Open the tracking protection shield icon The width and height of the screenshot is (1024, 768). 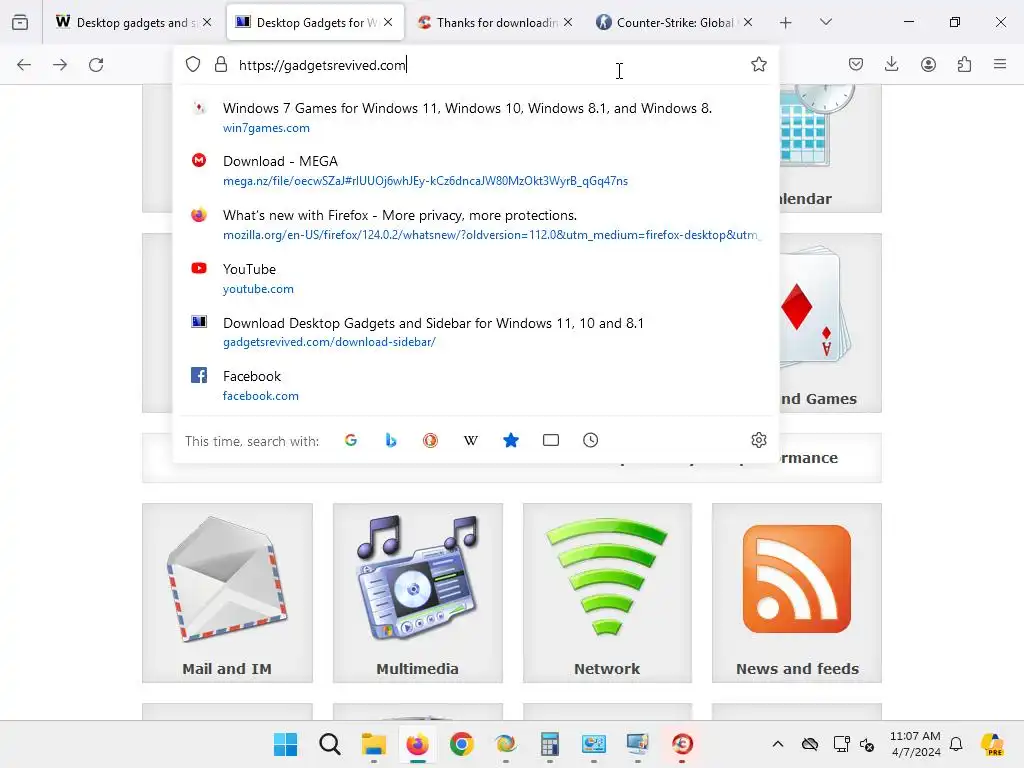(x=193, y=65)
